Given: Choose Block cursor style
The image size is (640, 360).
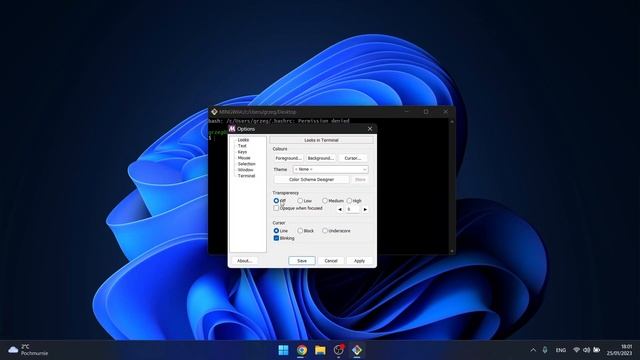Looking at the screenshot, I should click(x=300, y=231).
